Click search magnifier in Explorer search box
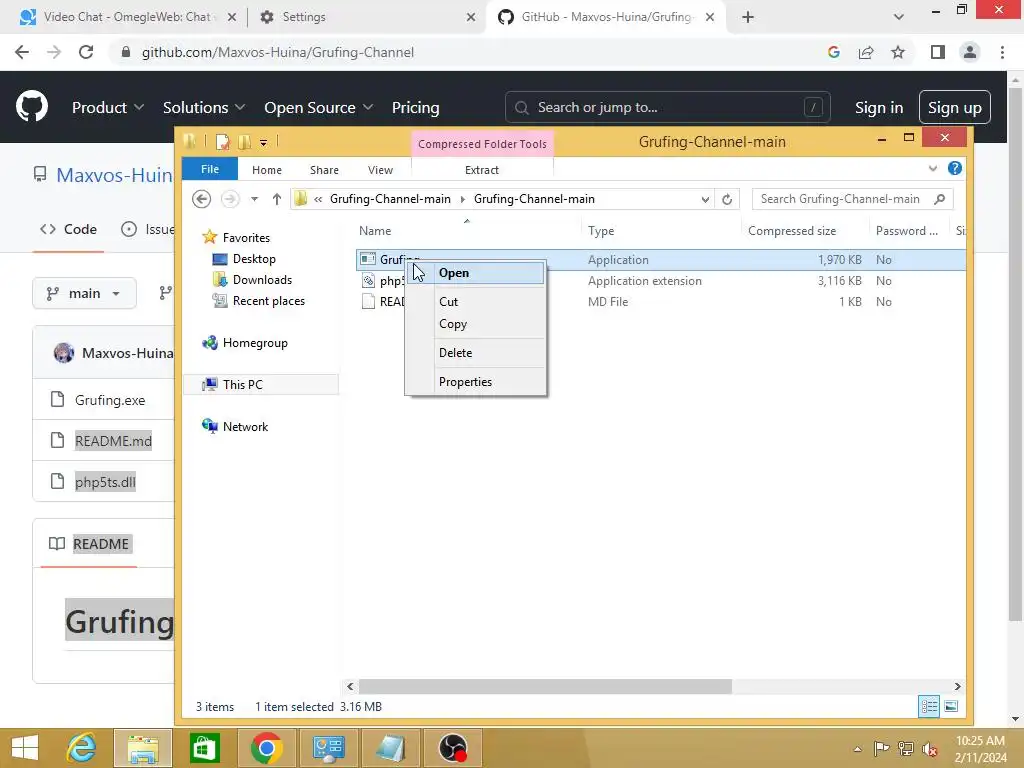This screenshot has height=768, width=1024. [940, 199]
